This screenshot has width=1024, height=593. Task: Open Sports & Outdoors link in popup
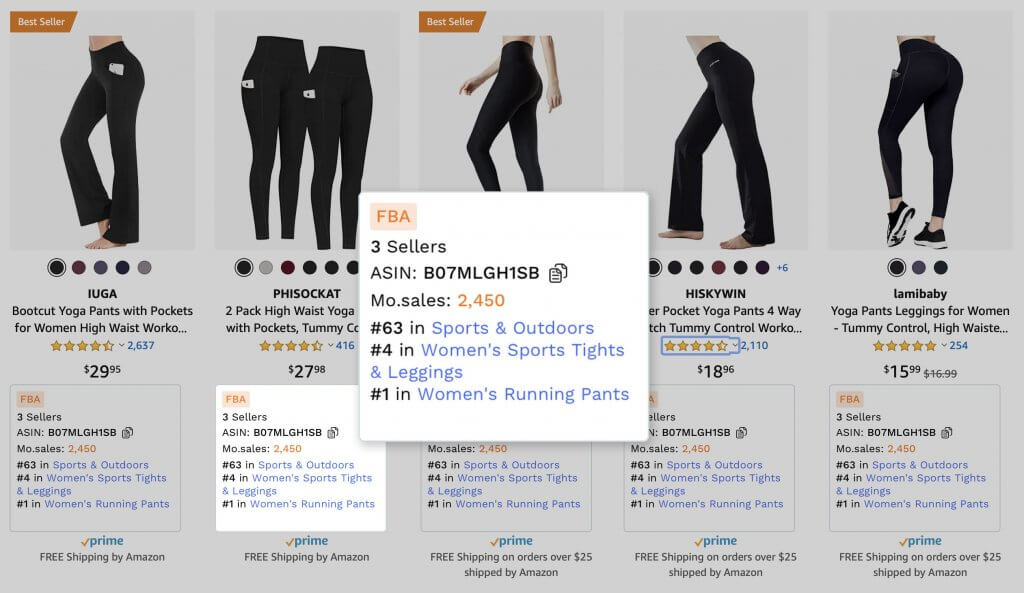click(x=513, y=328)
